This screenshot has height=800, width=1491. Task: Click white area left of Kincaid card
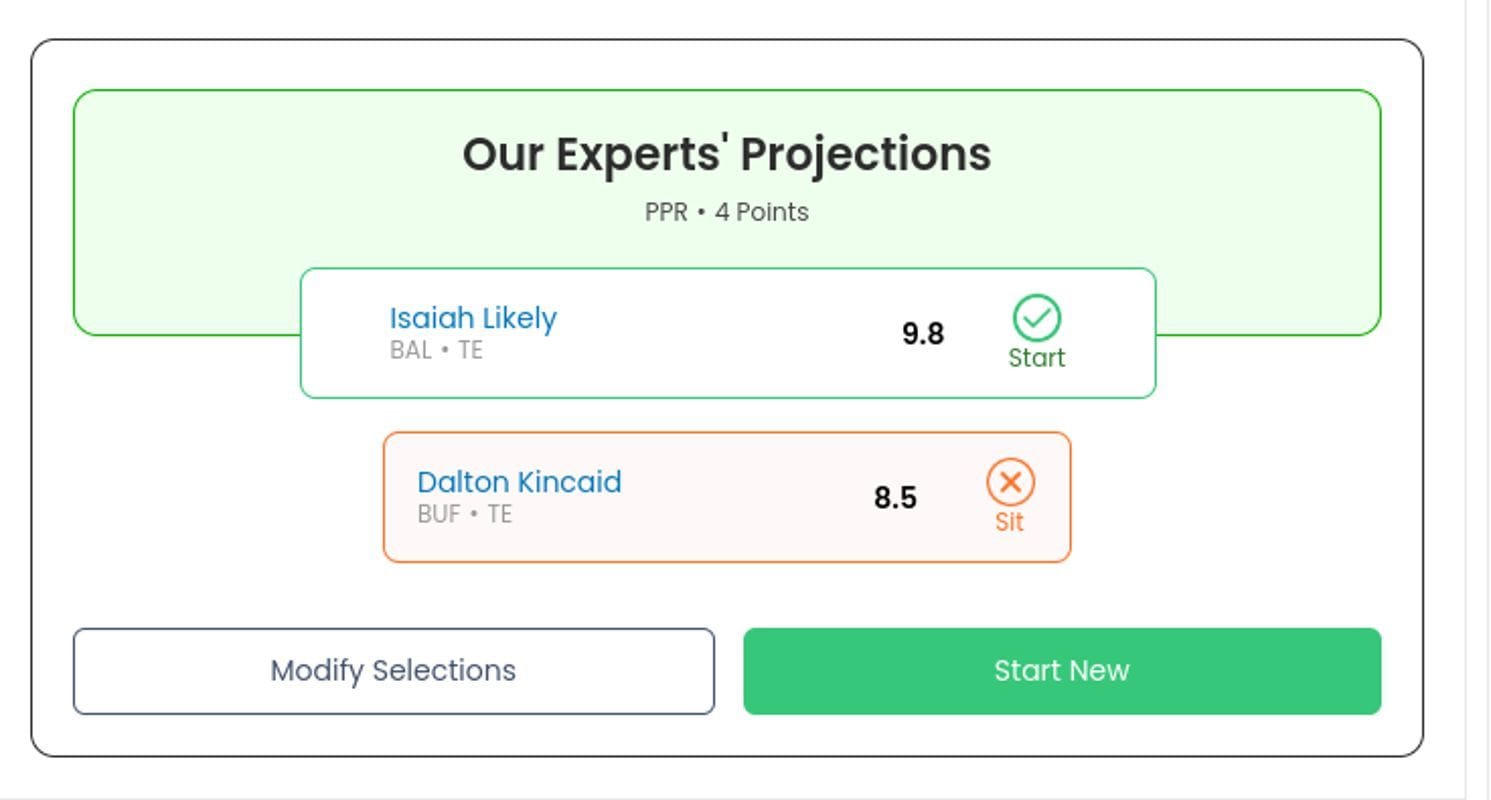[x=220, y=498]
